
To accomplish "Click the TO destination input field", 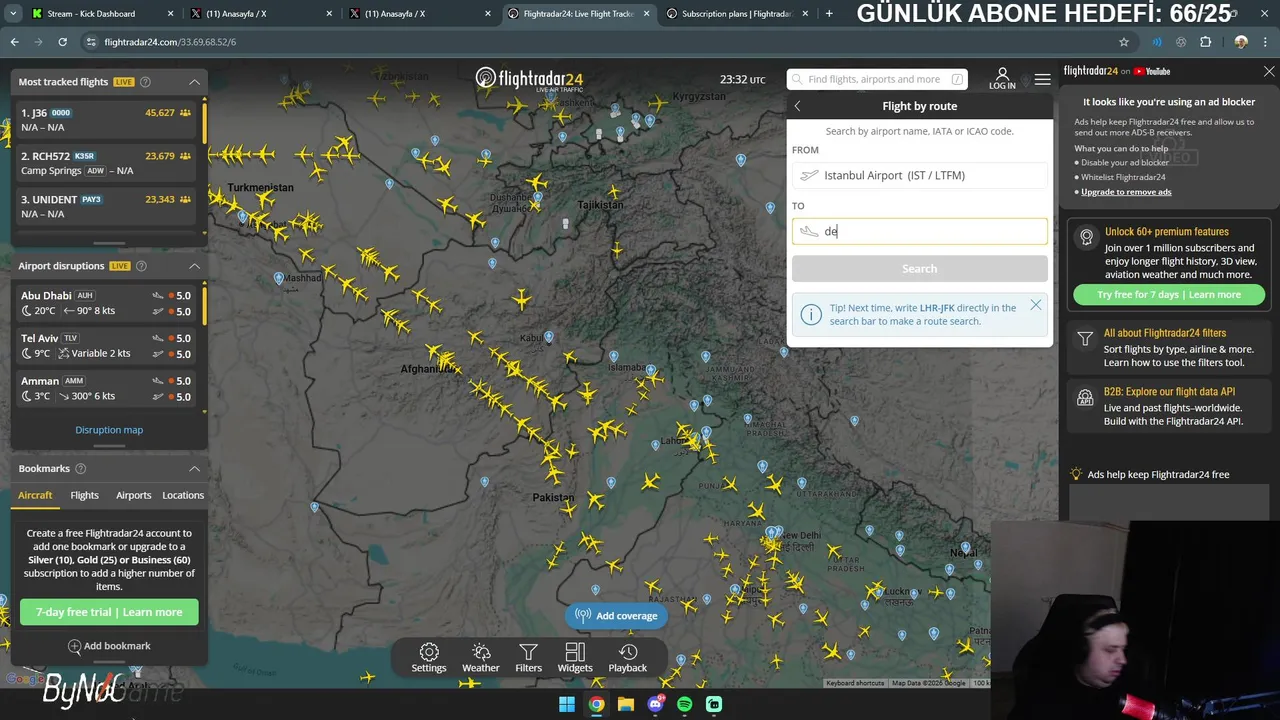I will [x=920, y=231].
